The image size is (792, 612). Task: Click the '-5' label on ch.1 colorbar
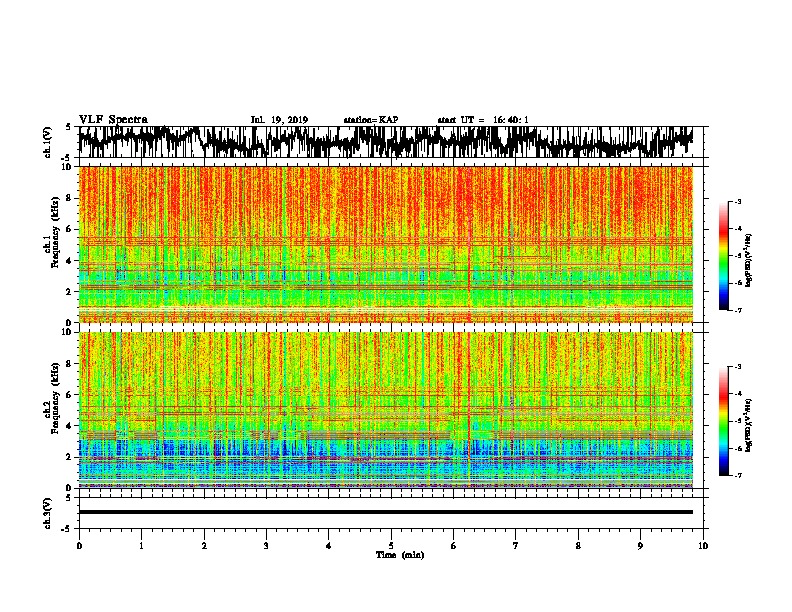point(737,256)
